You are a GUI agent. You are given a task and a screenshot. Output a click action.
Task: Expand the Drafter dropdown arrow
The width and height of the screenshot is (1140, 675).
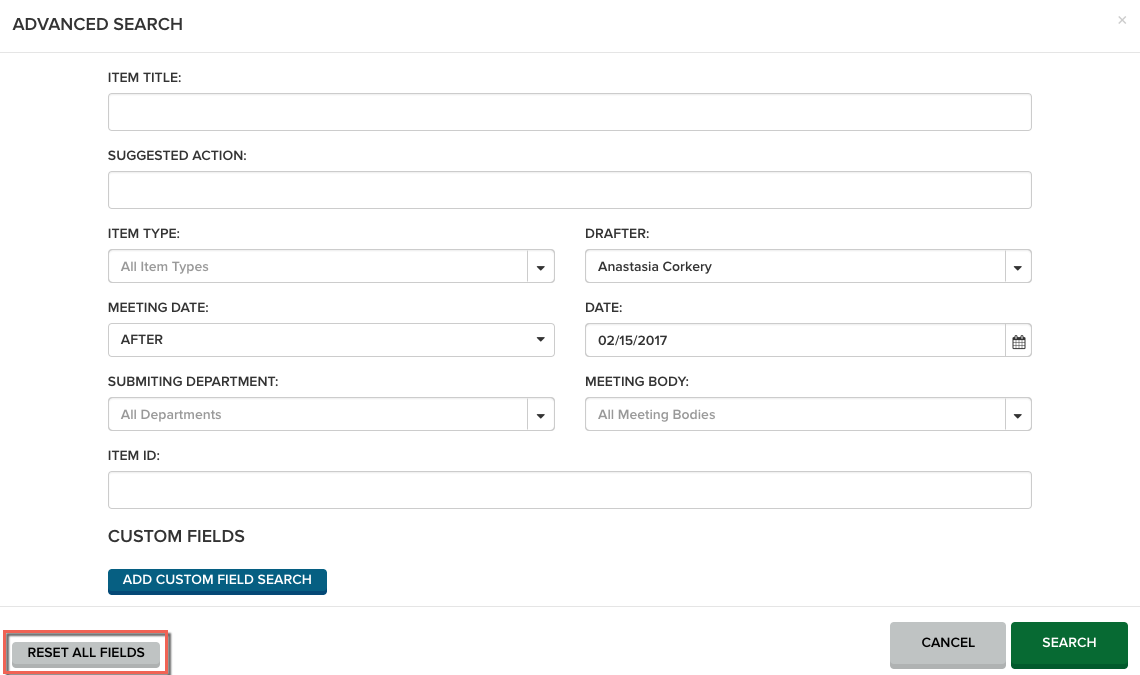[x=1018, y=267]
